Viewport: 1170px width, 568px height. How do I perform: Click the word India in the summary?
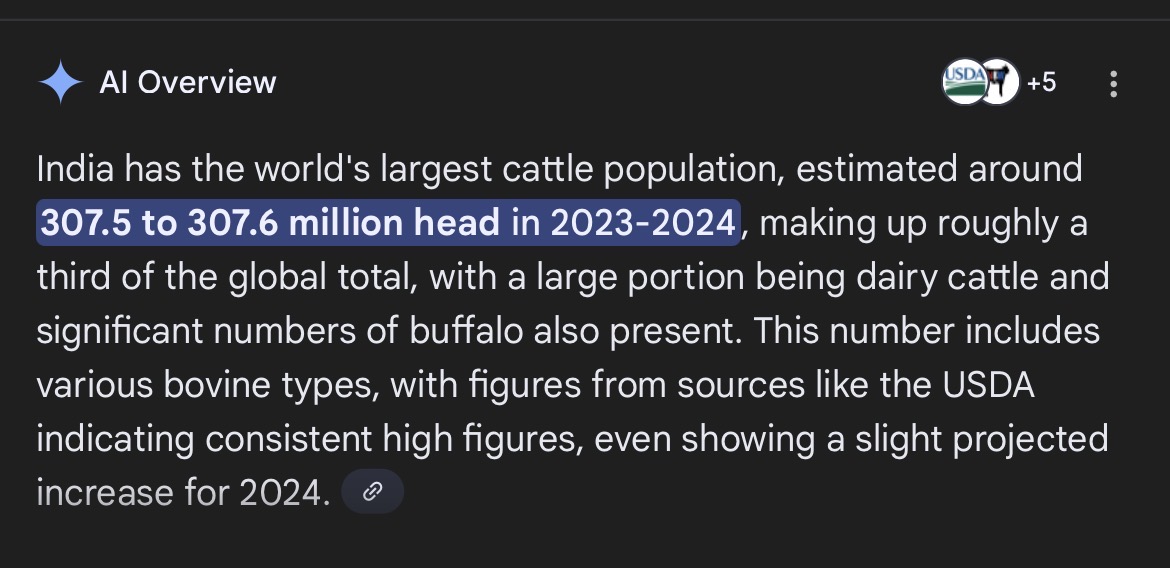76,168
